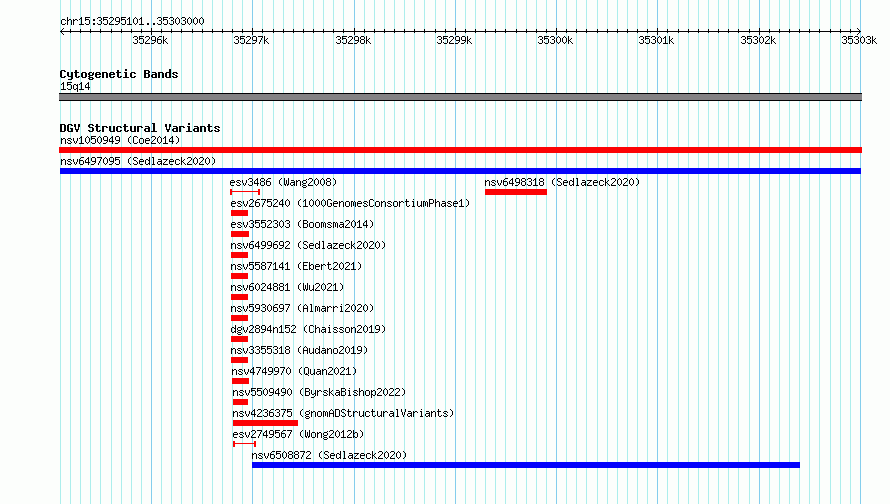
Task: Click the DGV Structural Variants track title
Action: [x=140, y=128]
